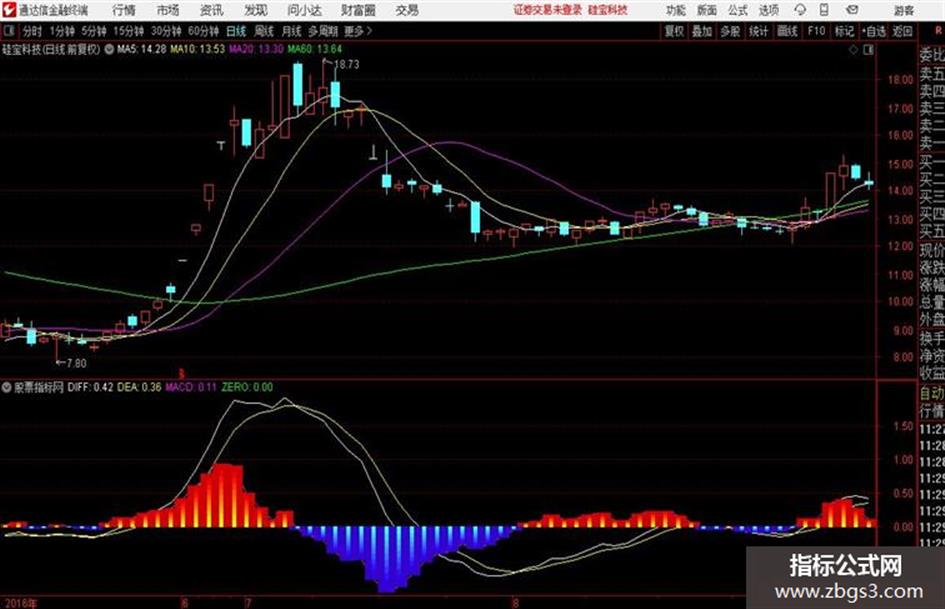Click the DEA: 0.36 value

point(139,387)
